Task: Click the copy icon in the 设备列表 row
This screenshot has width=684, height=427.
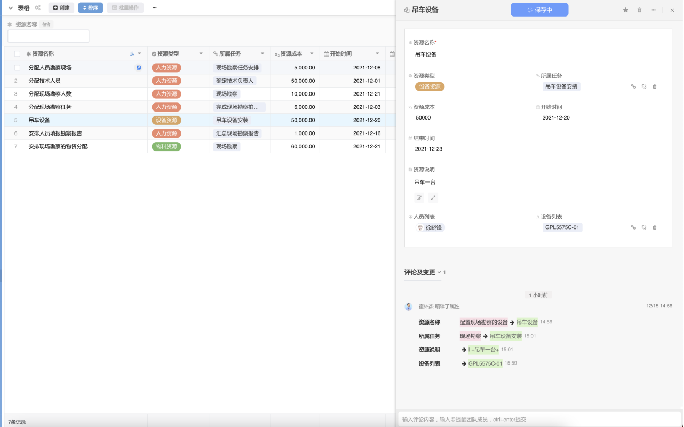Action: tap(644, 227)
